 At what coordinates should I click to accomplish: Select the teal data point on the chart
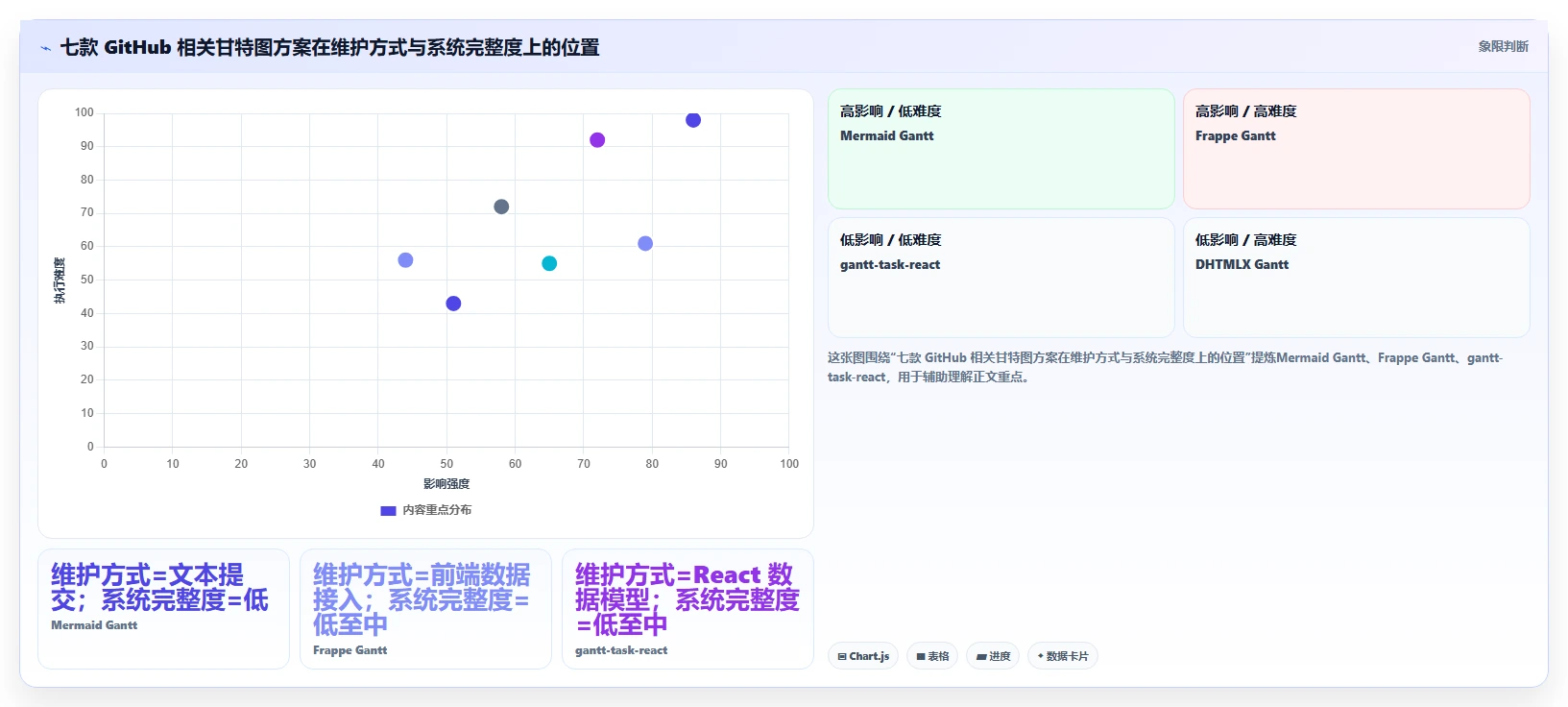pyautogui.click(x=549, y=263)
